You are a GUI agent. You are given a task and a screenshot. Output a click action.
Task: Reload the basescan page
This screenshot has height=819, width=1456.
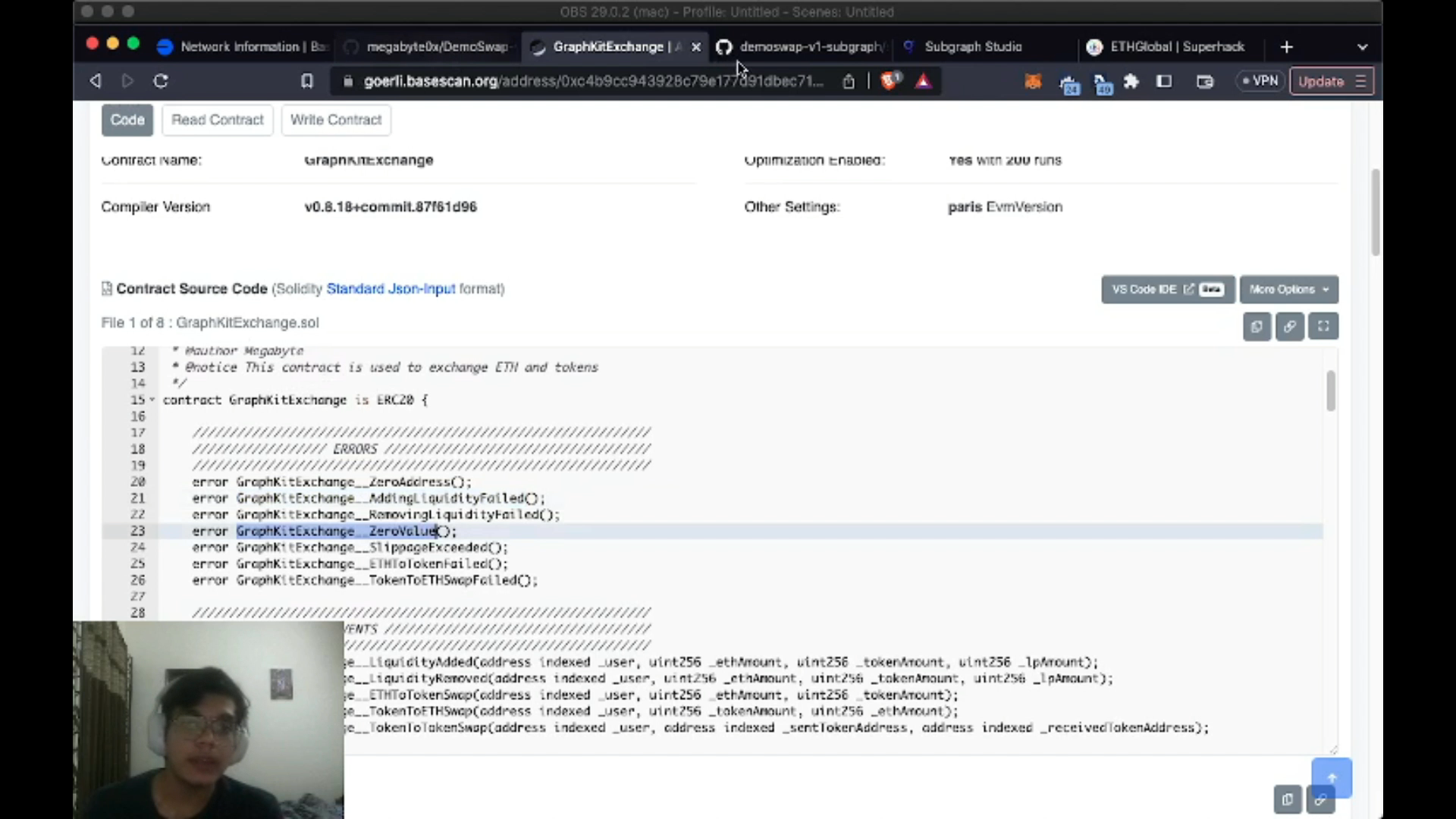tap(161, 81)
